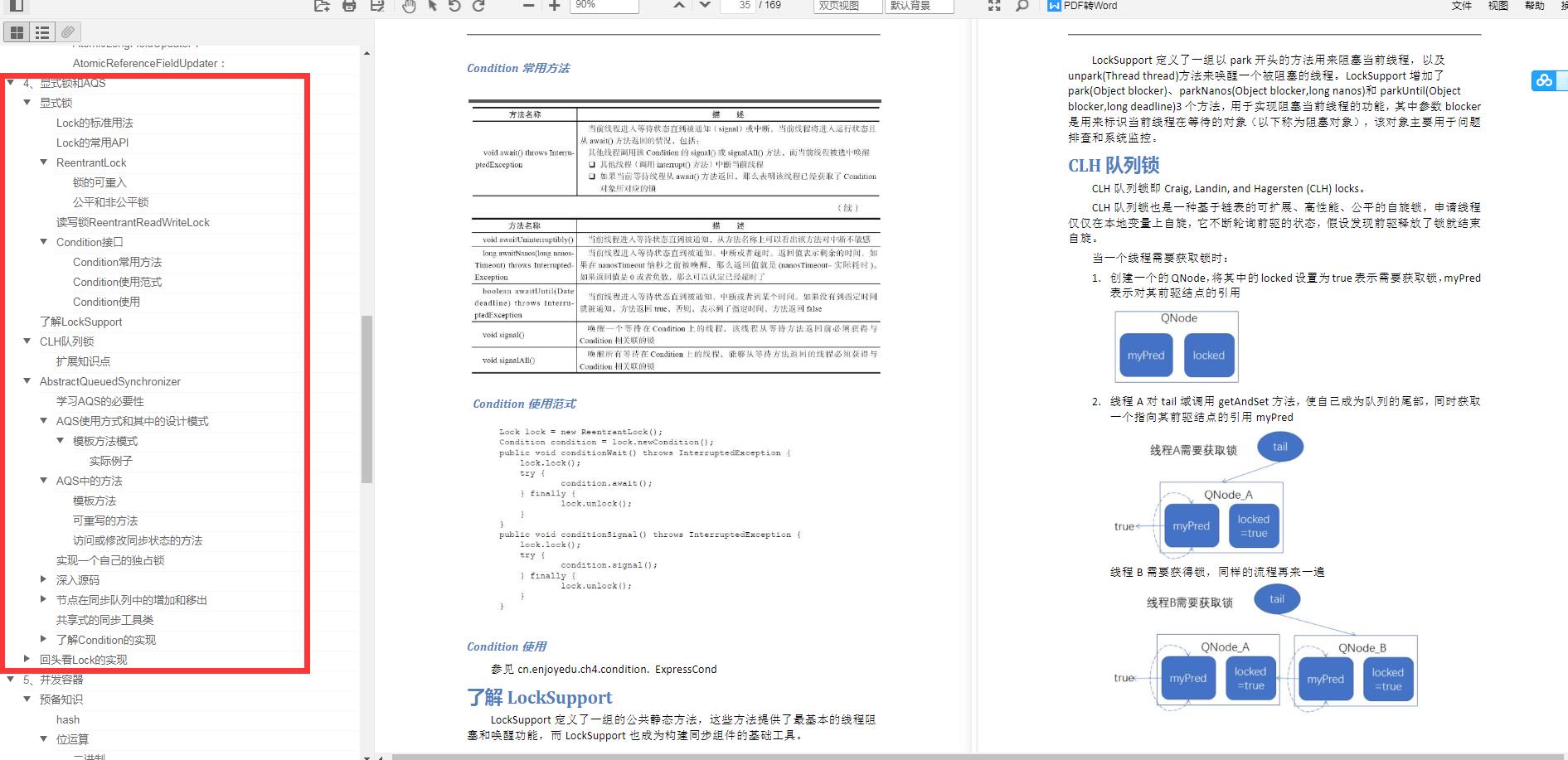
Task: Go to next page arrow
Action: point(705,5)
